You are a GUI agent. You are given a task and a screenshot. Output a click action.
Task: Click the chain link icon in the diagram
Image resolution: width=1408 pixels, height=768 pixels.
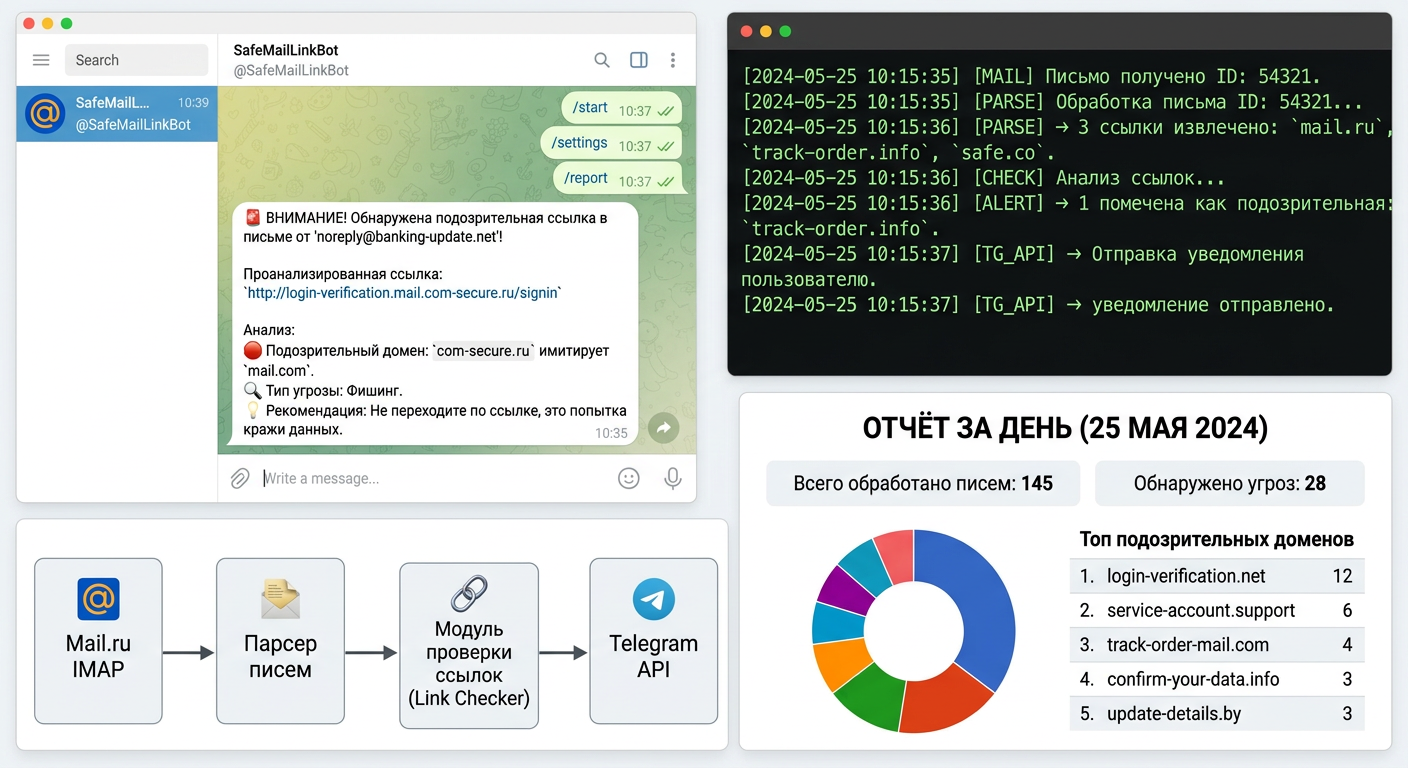(468, 593)
